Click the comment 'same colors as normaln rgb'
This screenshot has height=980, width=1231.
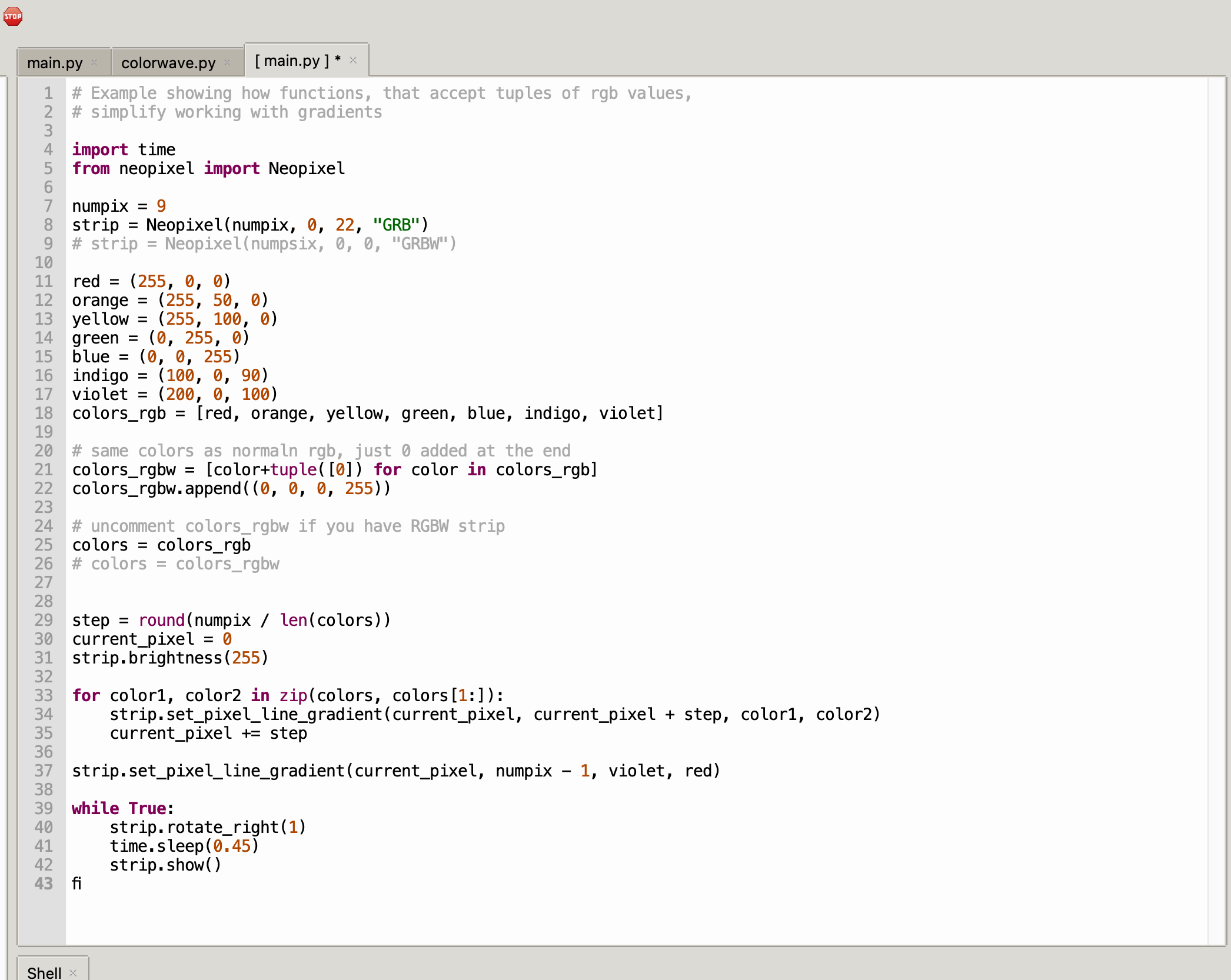[321, 451]
